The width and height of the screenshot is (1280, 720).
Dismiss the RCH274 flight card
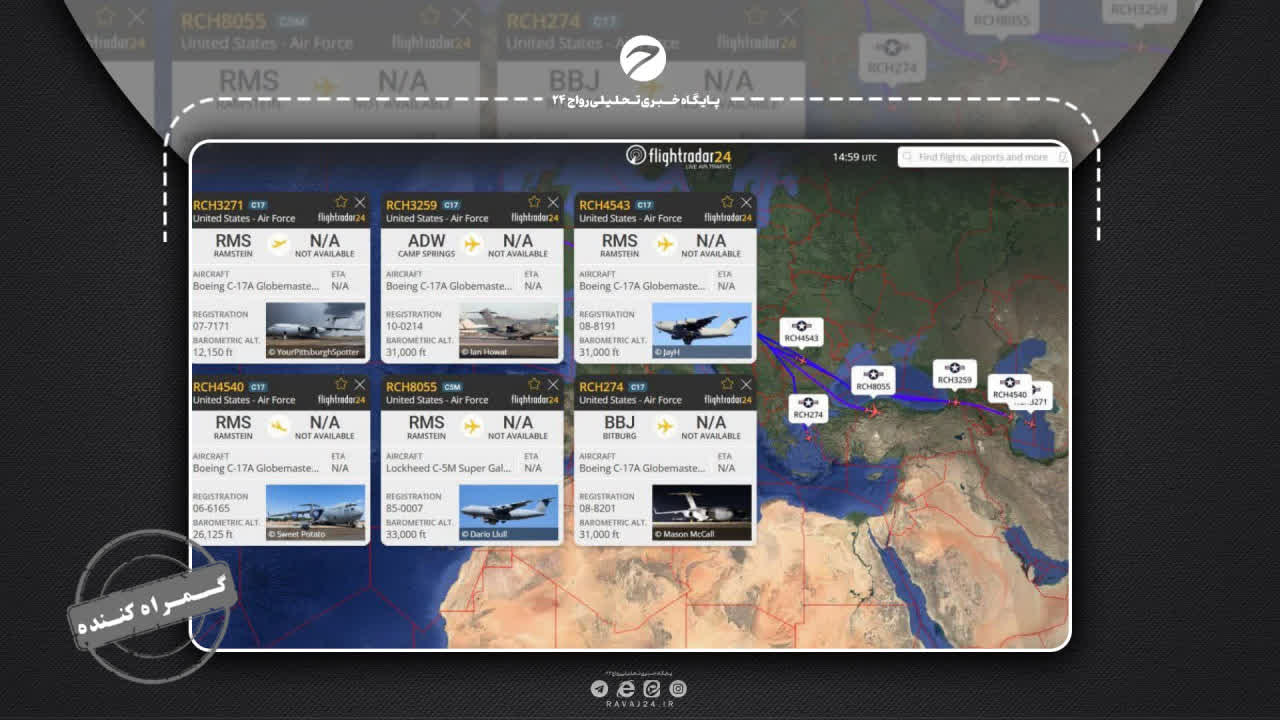pos(746,384)
